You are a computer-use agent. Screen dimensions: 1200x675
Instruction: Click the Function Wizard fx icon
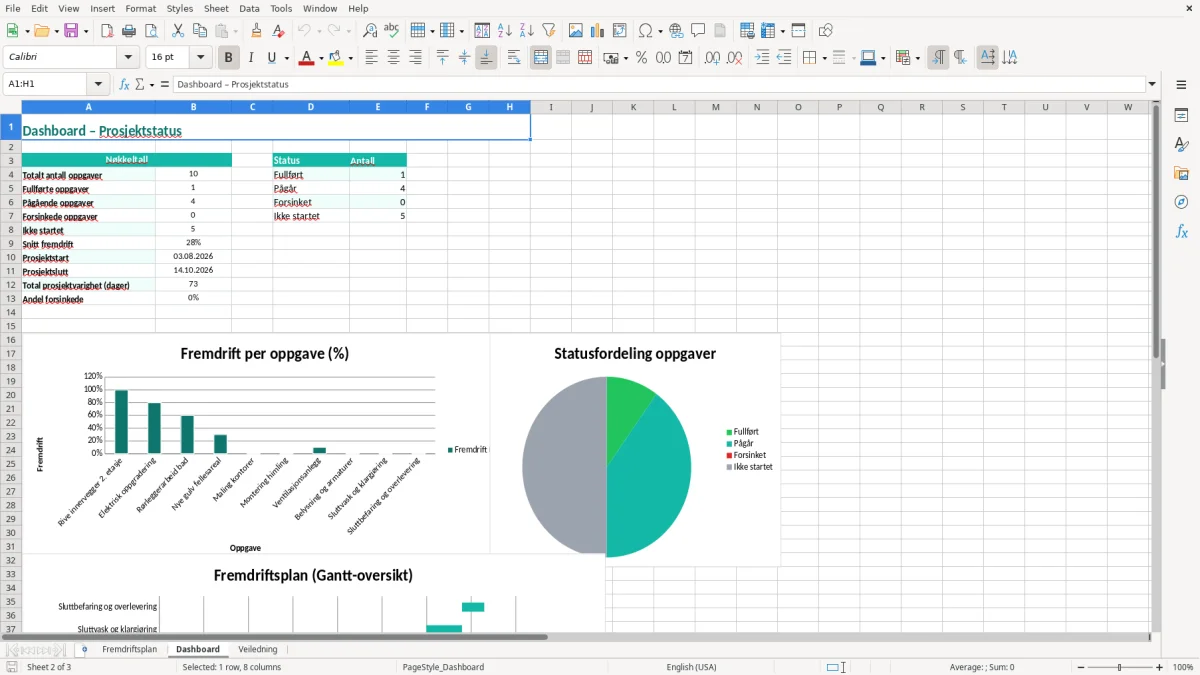[x=125, y=84]
